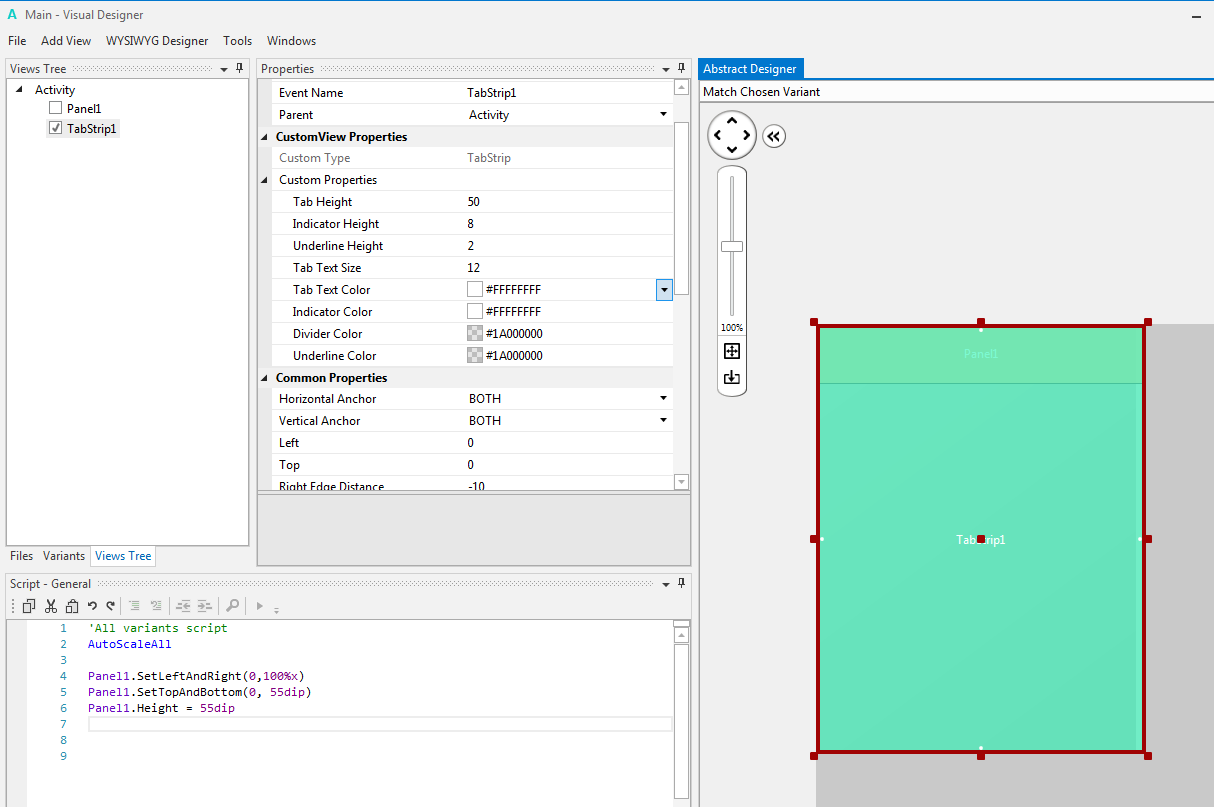Collapse the CustomView Properties section
Image resolution: width=1214 pixels, height=807 pixels.
[x=265, y=137]
